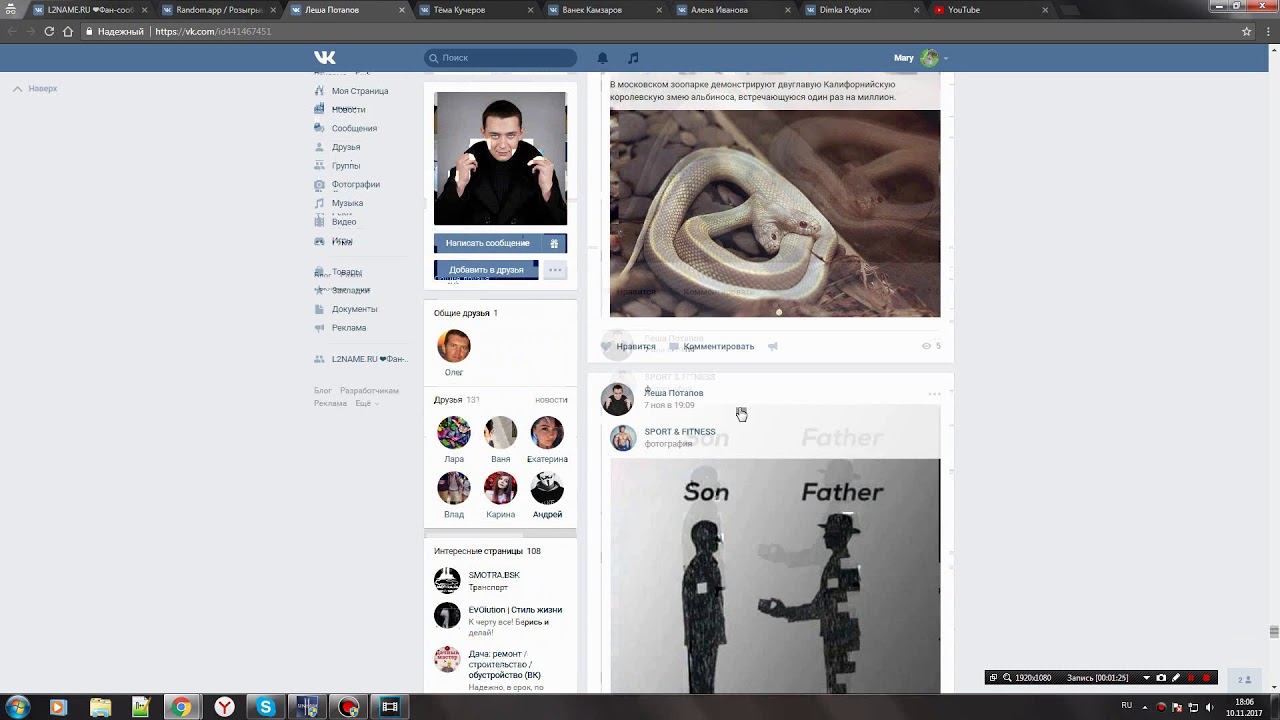Click Наверх to return to top
1280x720 pixels.
[36, 89]
